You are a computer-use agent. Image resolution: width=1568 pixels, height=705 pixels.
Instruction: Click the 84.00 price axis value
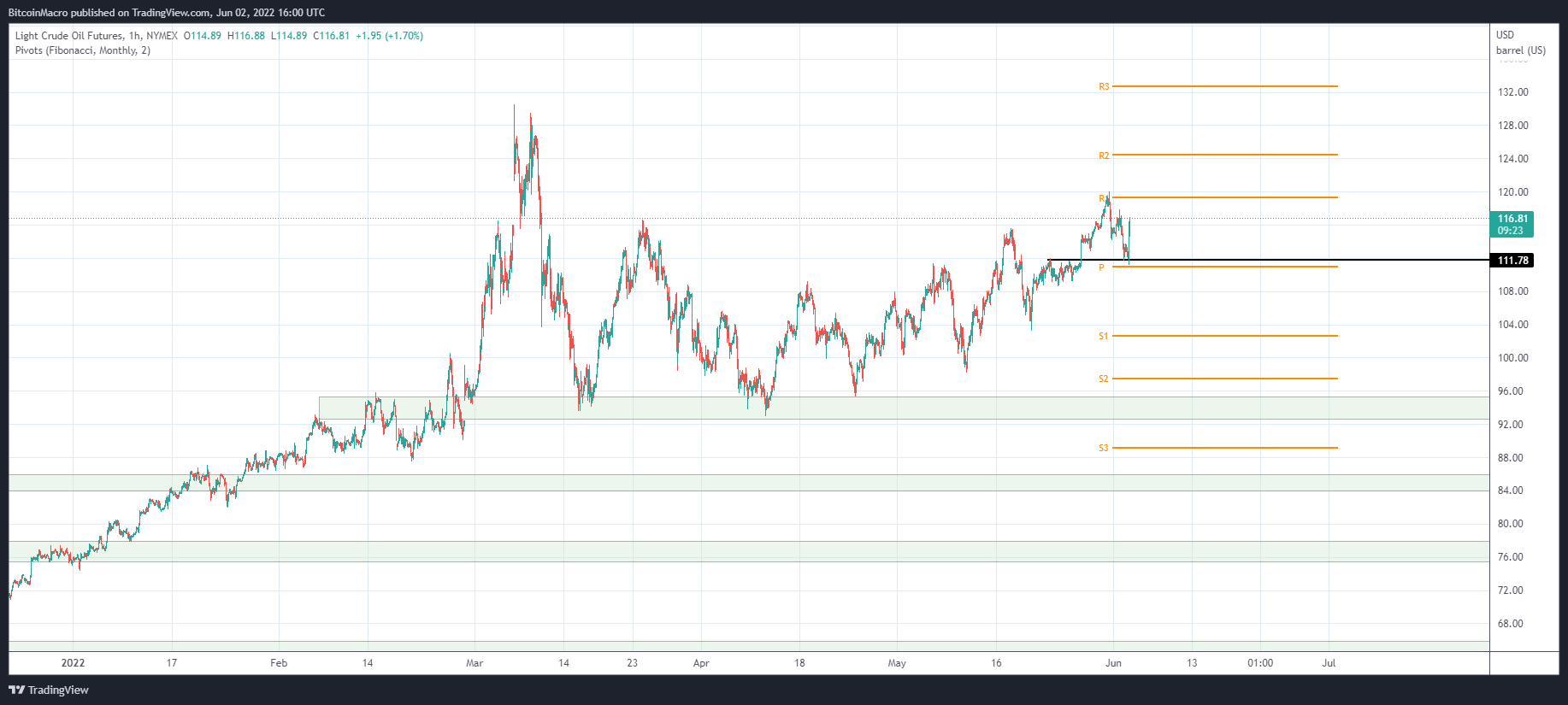(x=1510, y=491)
